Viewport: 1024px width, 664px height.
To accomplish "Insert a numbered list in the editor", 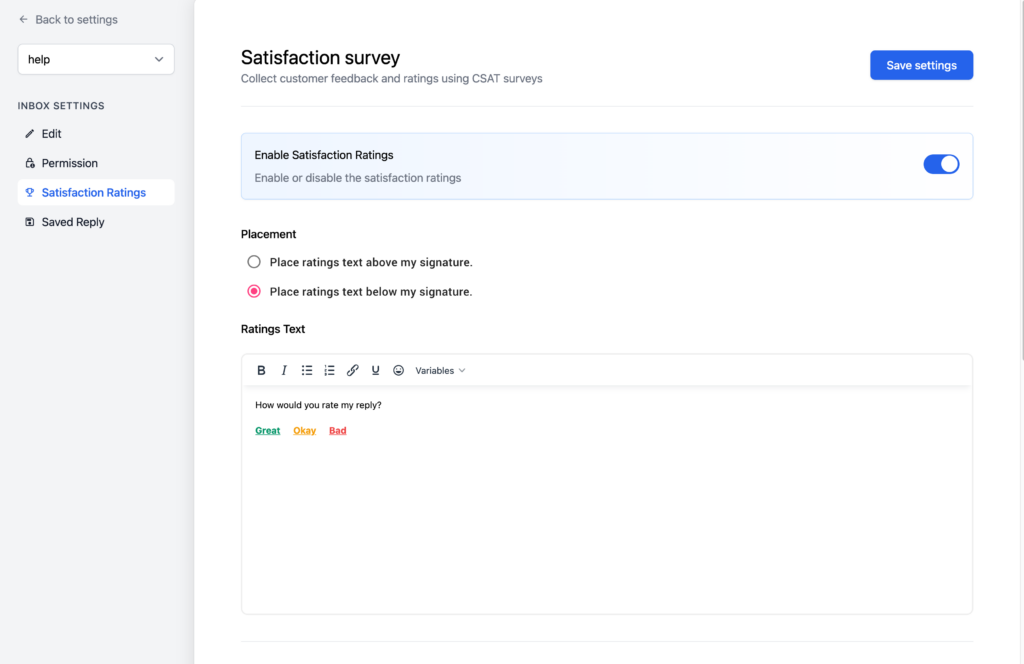I will coord(330,370).
